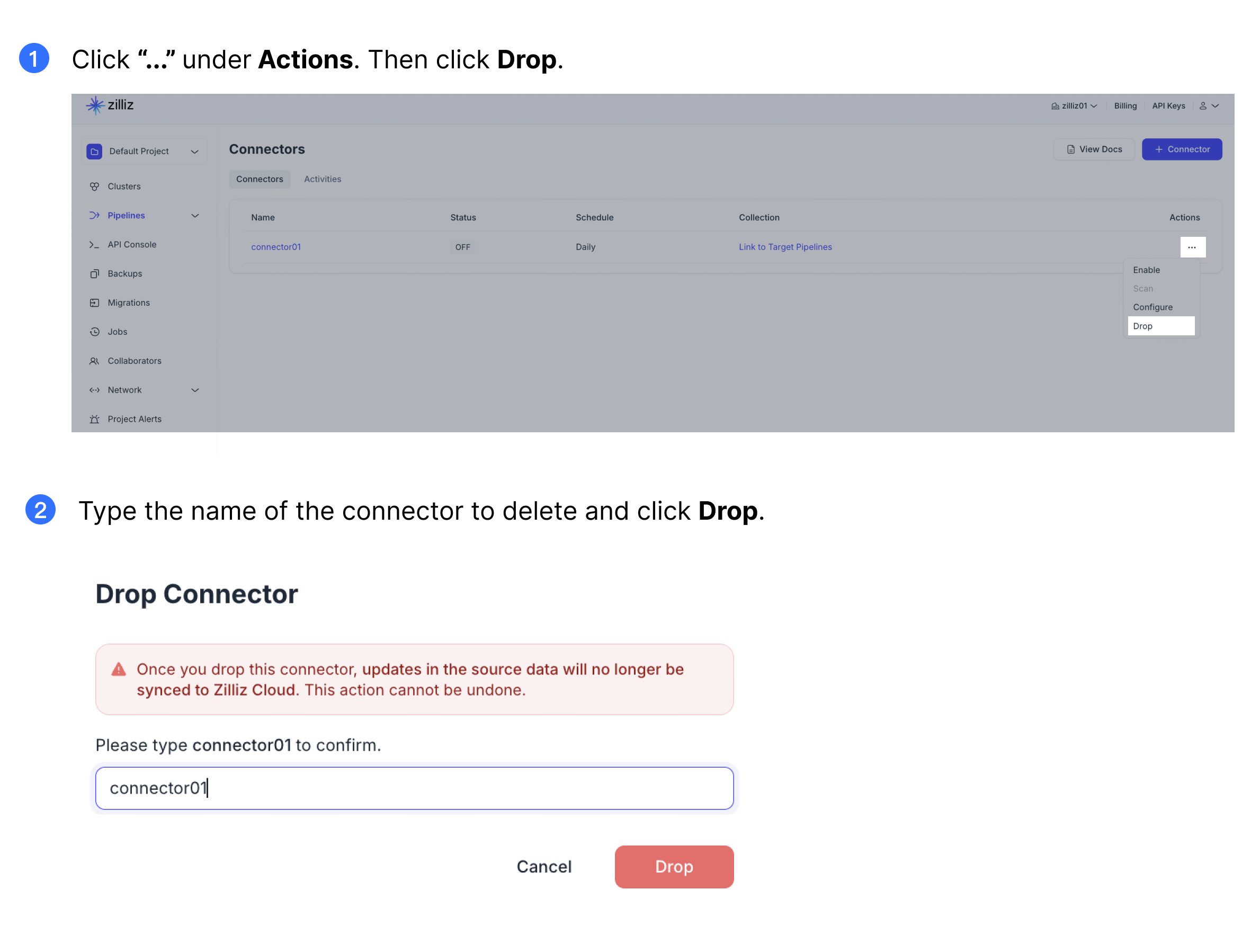Collapse the Pipelines section chevron
This screenshot has width=1260, height=952.
click(195, 216)
